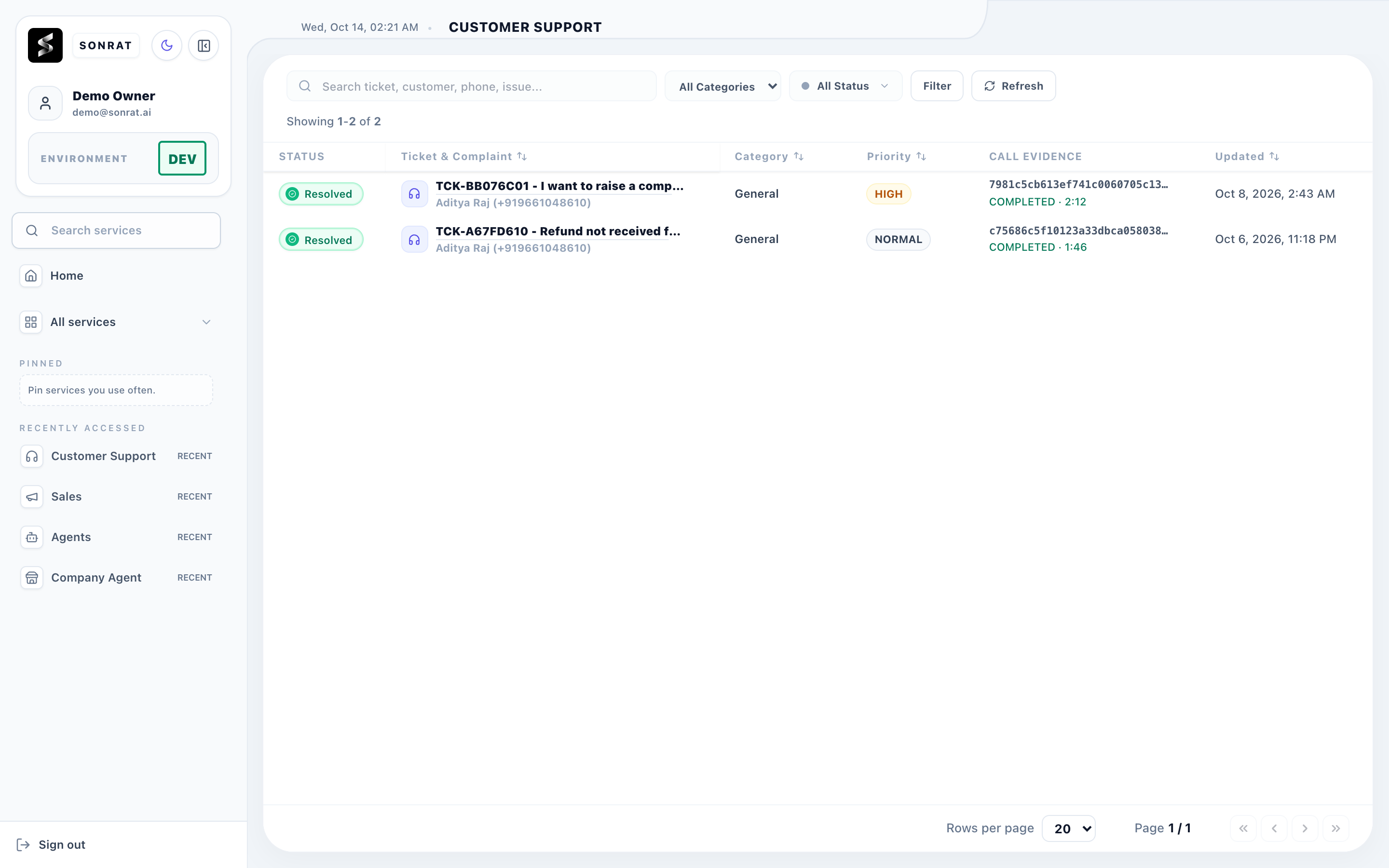Click headset icon in TCK-A67FD610 row
The image size is (1389, 868).
click(414, 239)
